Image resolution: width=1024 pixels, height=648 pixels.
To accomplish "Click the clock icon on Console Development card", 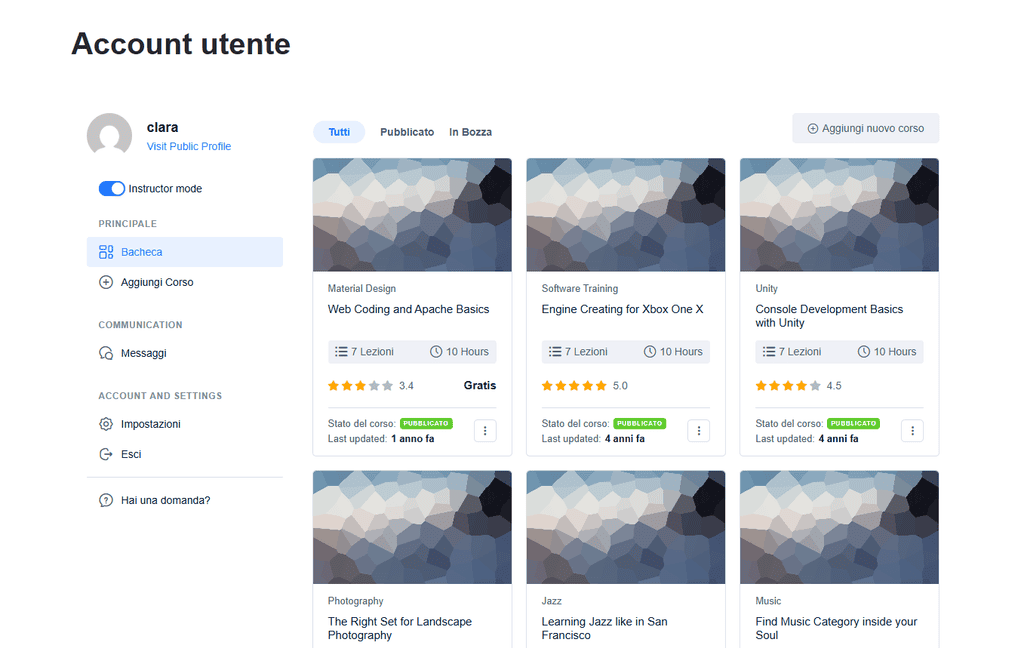I will pyautogui.click(x=863, y=351).
